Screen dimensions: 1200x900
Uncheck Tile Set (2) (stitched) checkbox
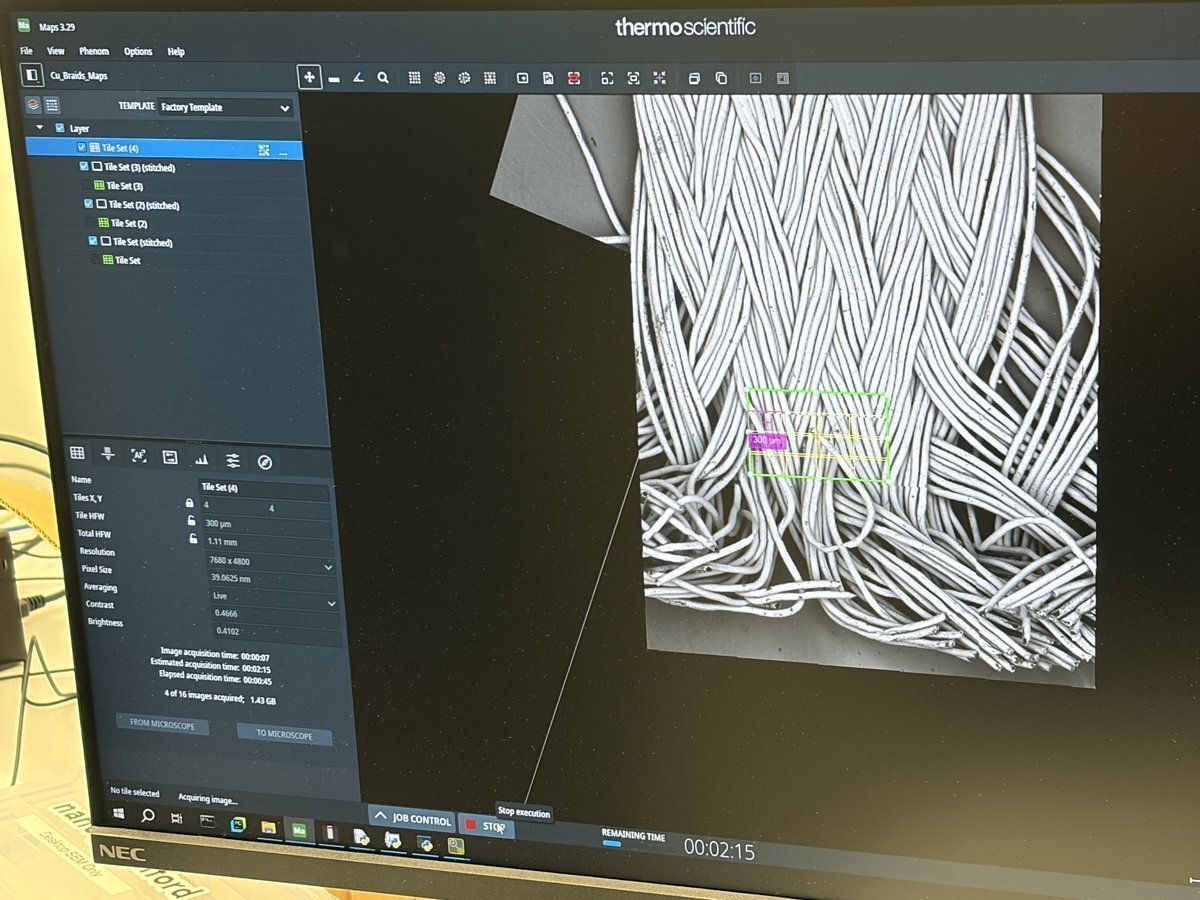click(x=89, y=204)
